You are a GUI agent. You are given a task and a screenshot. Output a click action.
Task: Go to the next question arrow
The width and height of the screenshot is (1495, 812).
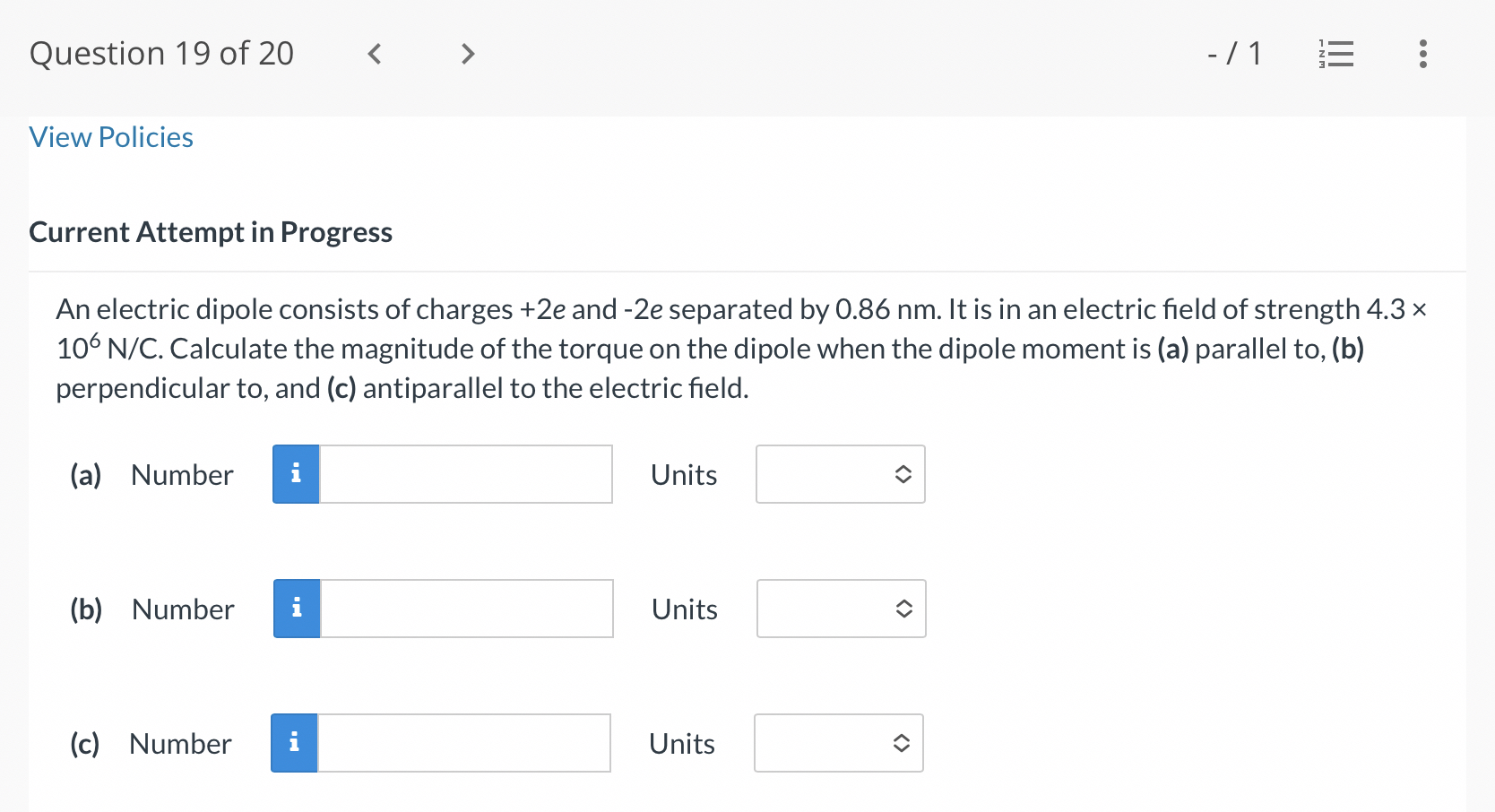(x=467, y=55)
